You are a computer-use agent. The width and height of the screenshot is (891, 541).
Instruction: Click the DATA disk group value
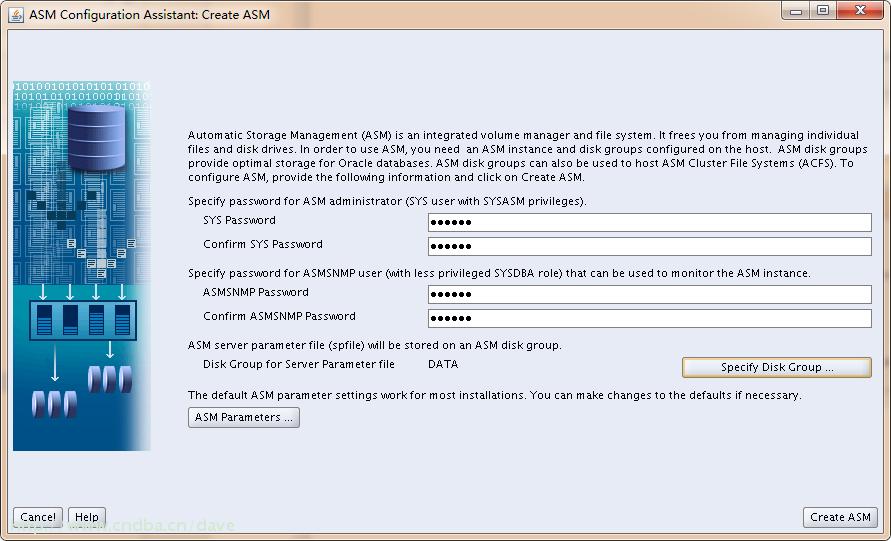[443, 364]
